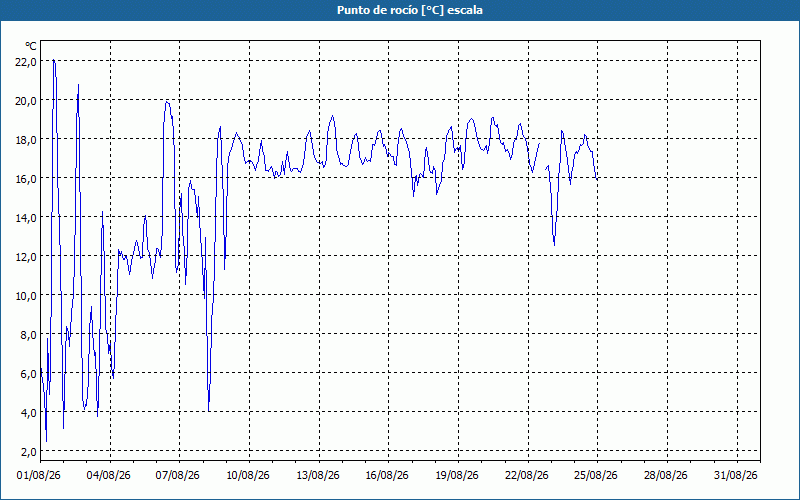Click the 19/08/26 date label
800x500 pixels.
[x=457, y=475]
